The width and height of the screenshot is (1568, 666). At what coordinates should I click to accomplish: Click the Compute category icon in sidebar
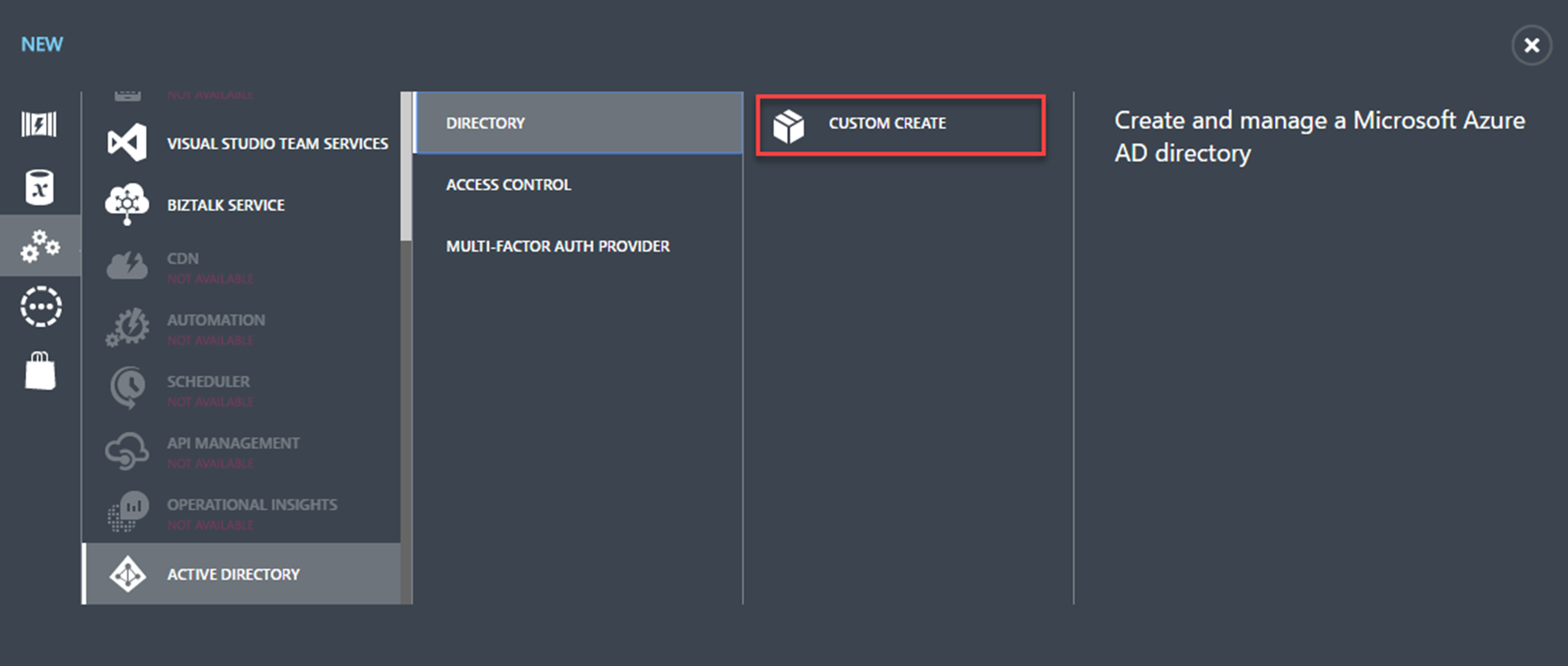39,124
